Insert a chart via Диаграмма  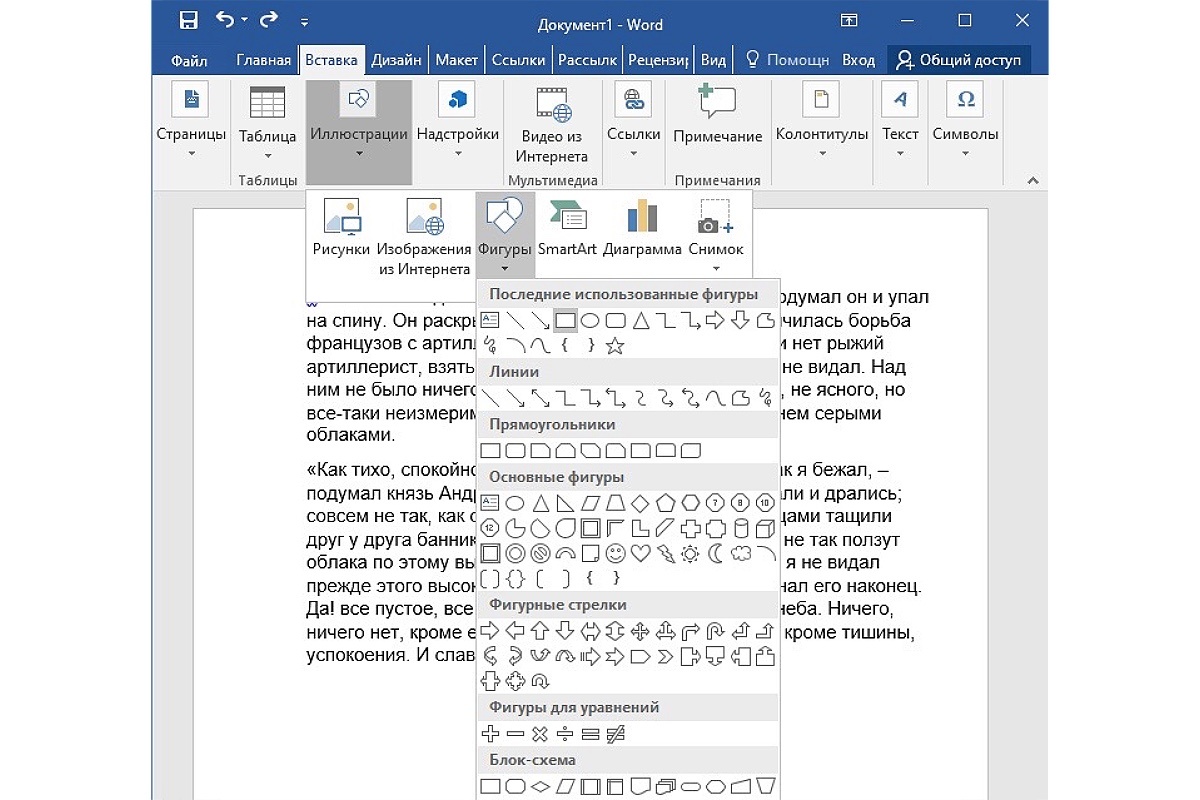point(642,228)
